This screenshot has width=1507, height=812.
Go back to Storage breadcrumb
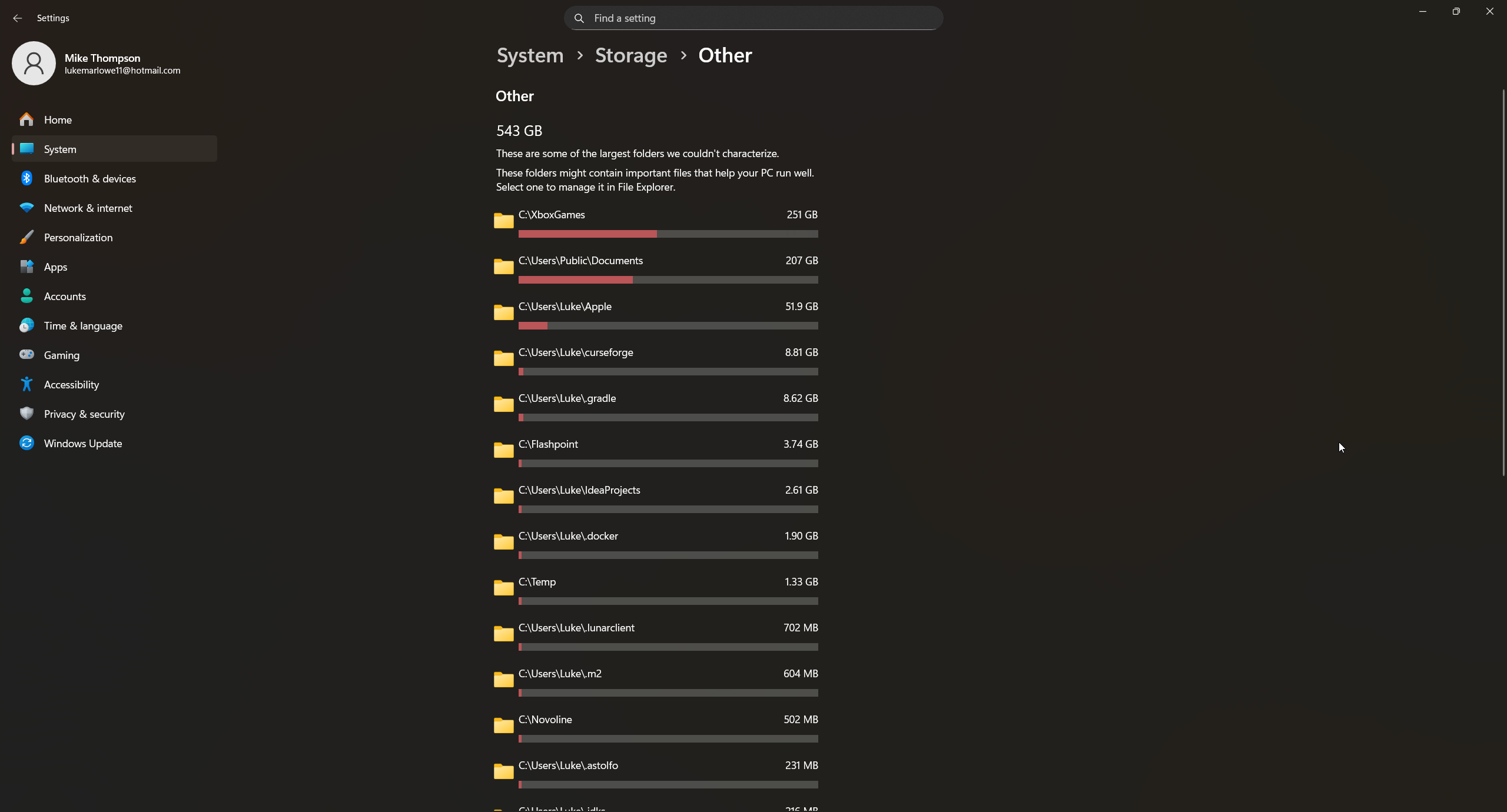630,55
